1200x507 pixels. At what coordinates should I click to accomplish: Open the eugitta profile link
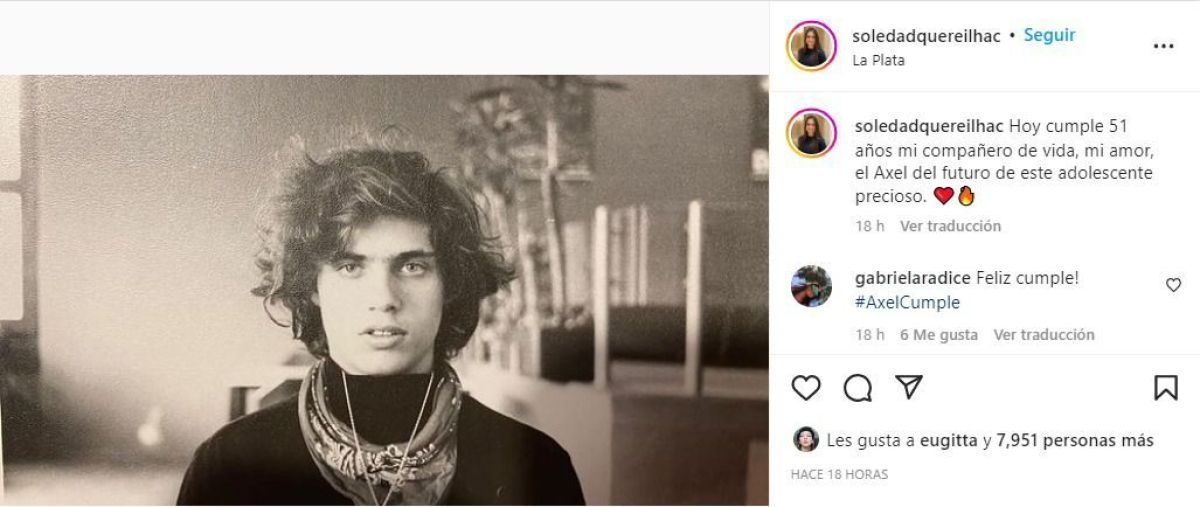[949, 440]
